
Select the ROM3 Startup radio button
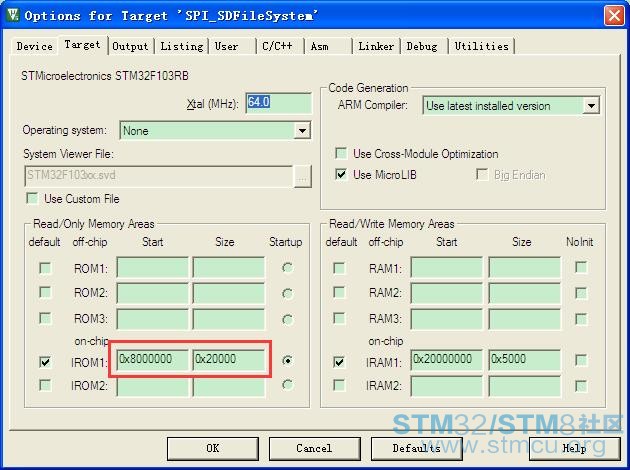(x=287, y=320)
